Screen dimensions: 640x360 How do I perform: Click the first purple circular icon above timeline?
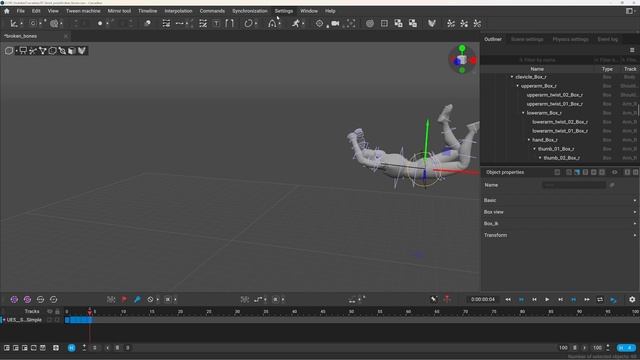14,300
